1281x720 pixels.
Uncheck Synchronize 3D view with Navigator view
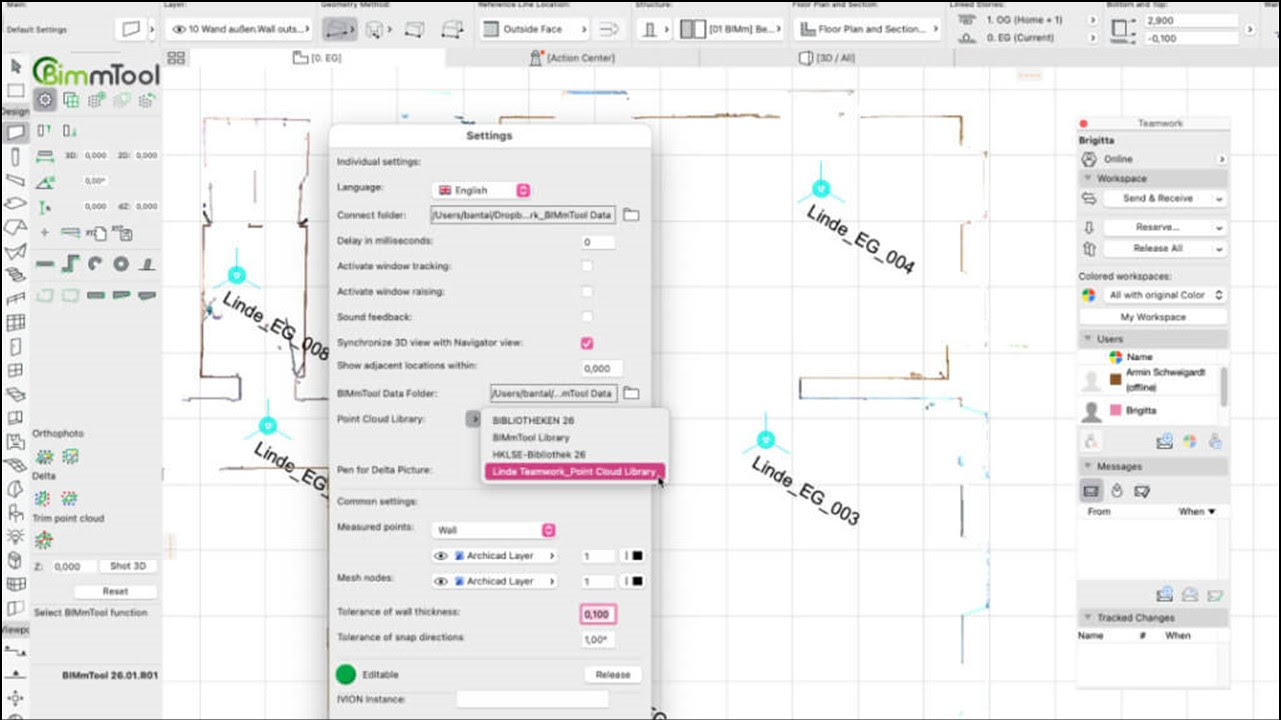[587, 342]
